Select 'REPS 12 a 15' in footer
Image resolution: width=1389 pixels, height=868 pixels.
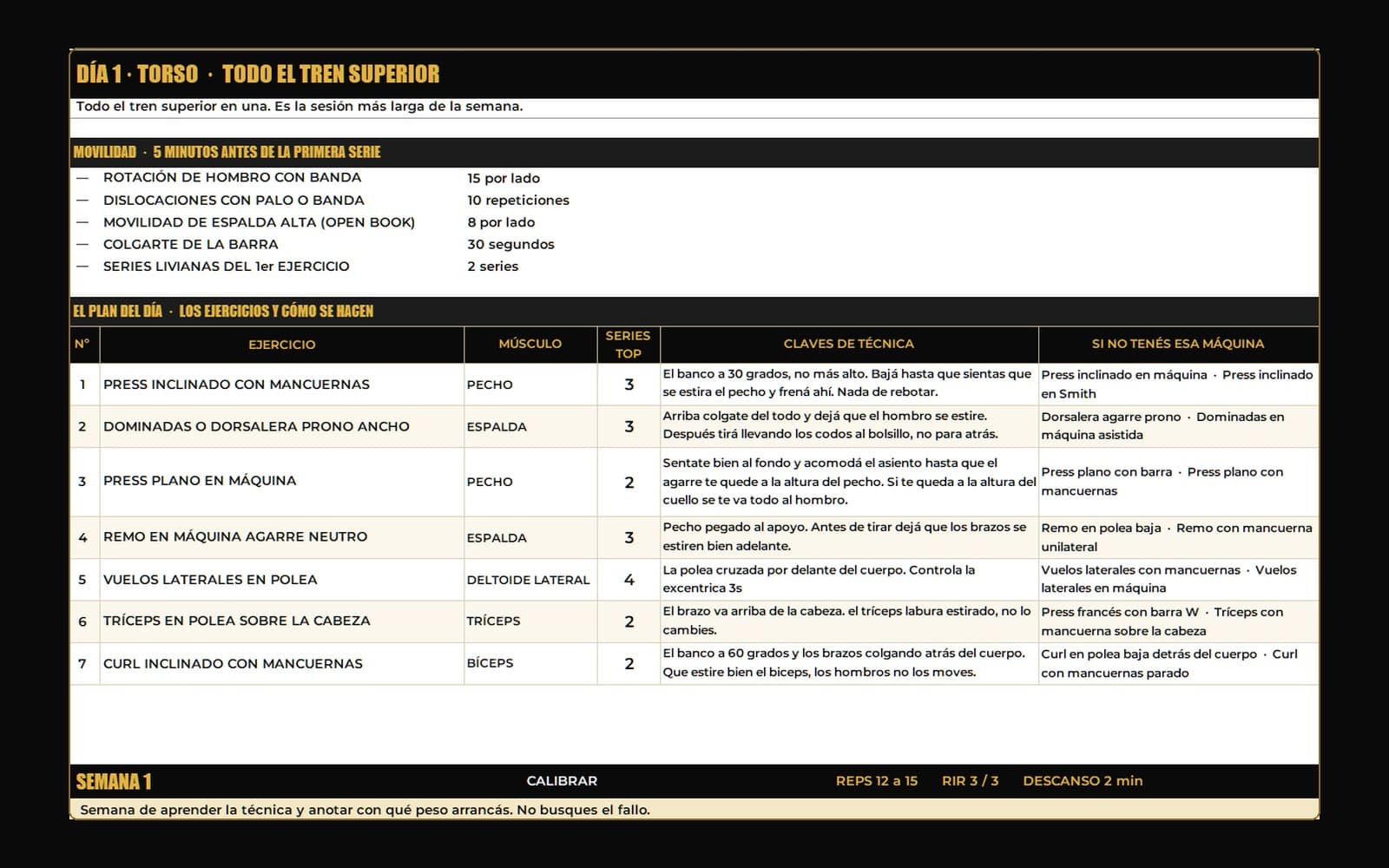coord(877,780)
